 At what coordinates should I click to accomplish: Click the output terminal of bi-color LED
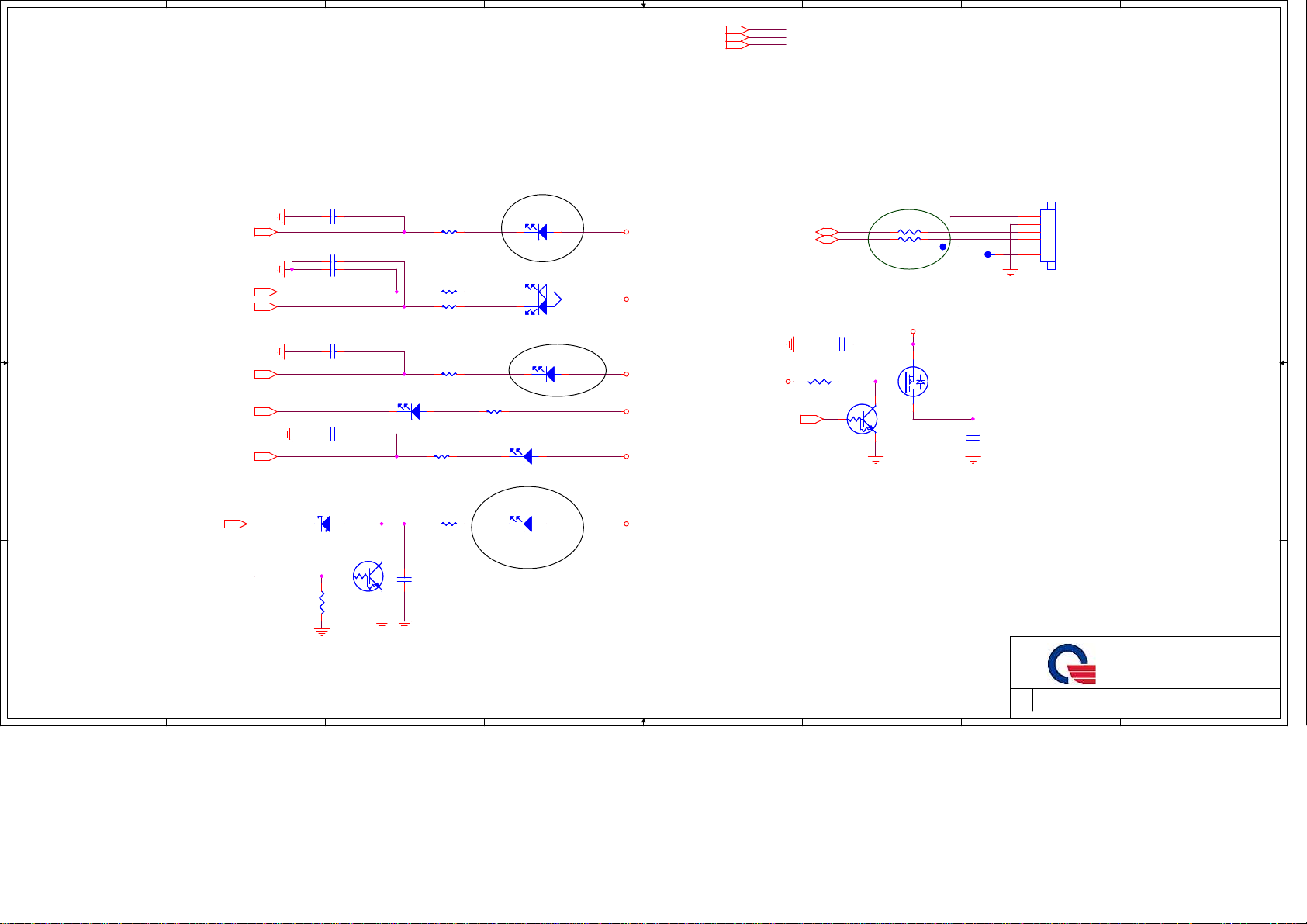[x=626, y=299]
